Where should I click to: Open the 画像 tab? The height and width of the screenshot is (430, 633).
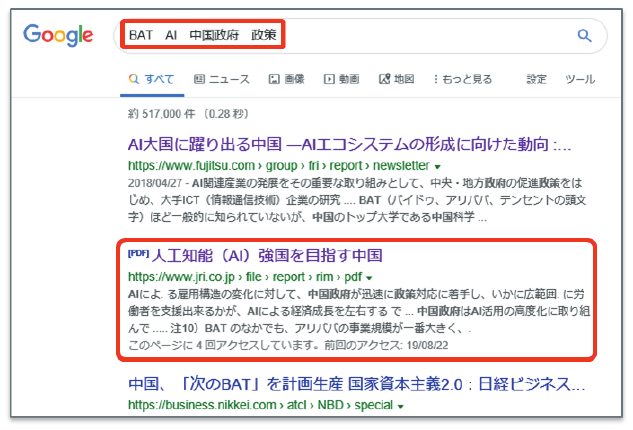tap(286, 79)
